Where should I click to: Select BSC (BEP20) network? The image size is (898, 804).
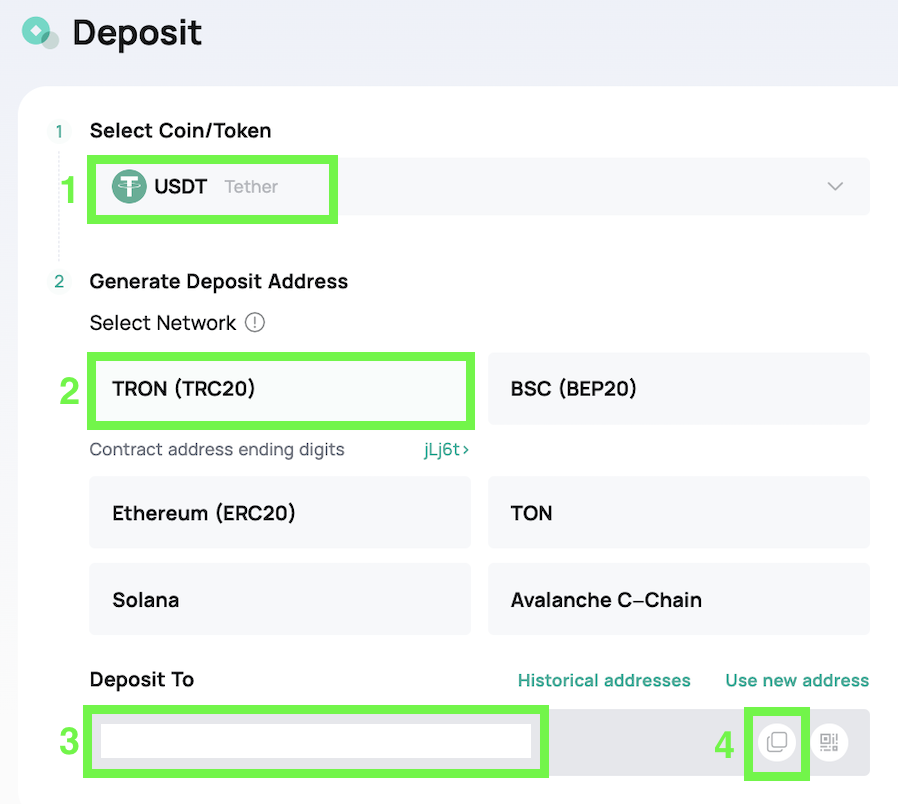(x=679, y=389)
